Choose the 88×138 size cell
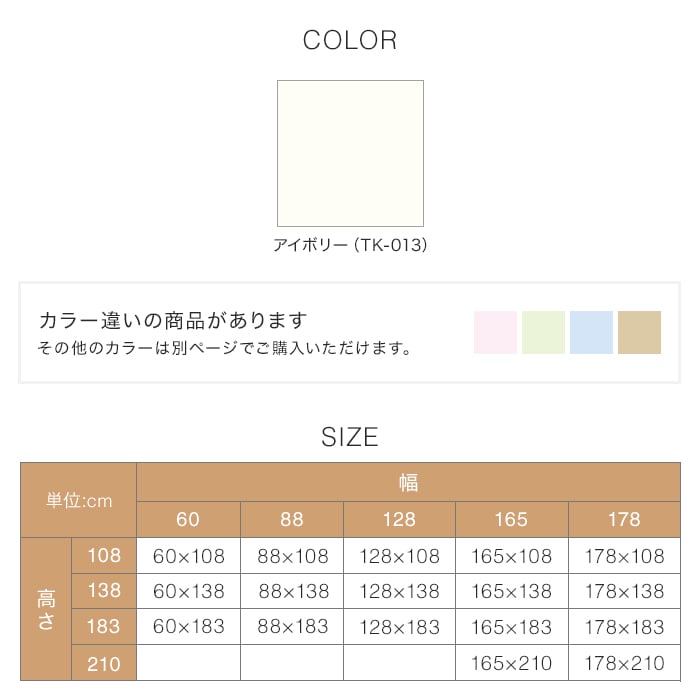700x700 pixels. click(x=292, y=591)
